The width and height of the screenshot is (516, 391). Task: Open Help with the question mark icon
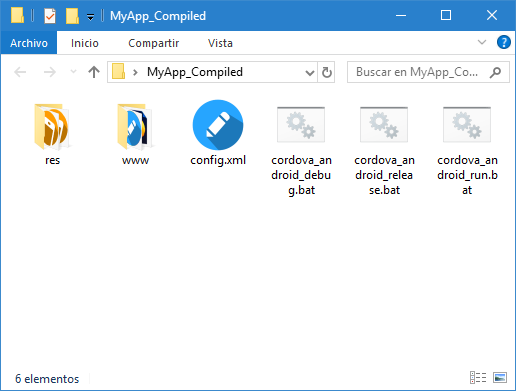(504, 42)
